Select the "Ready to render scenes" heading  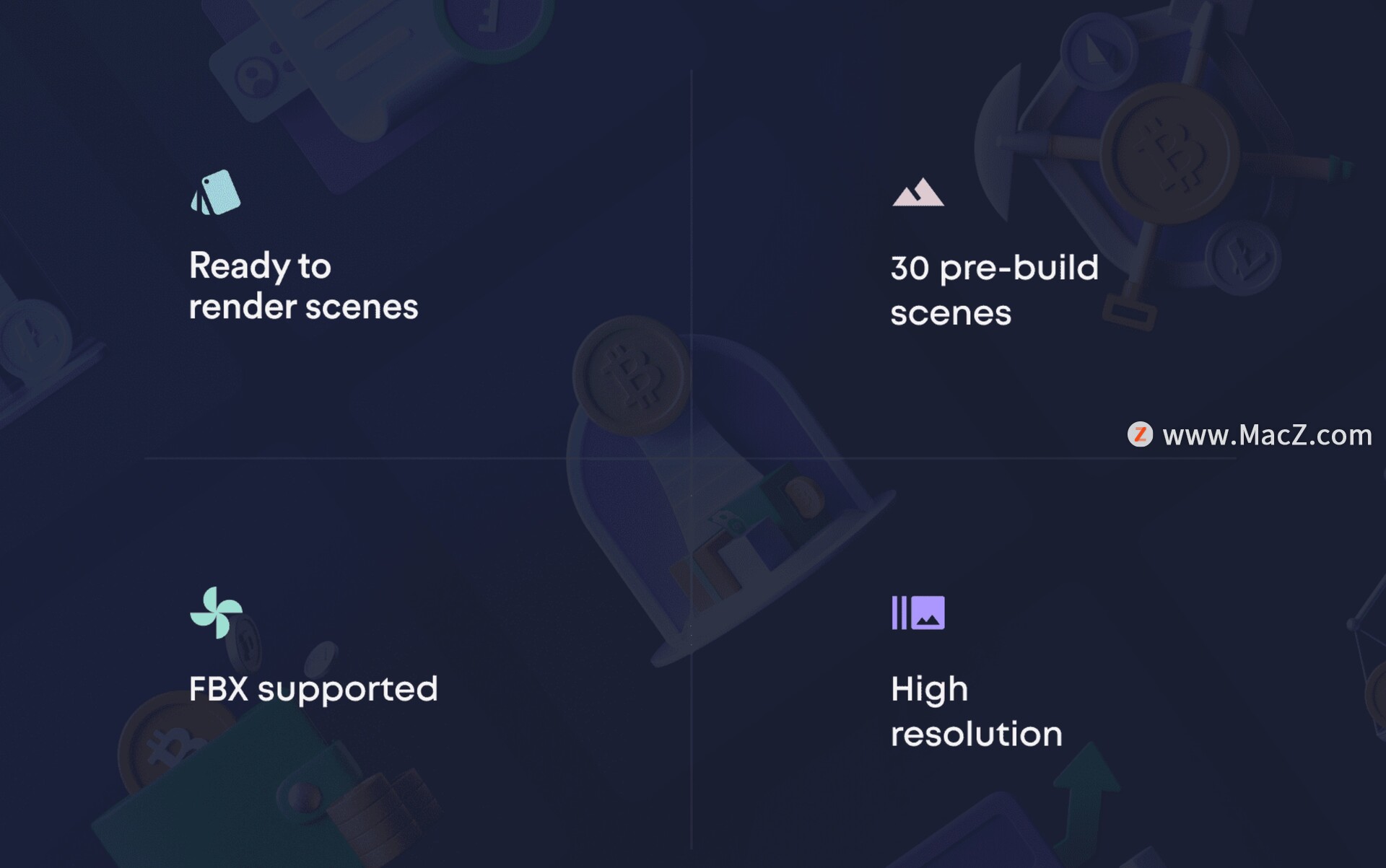pyautogui.click(x=303, y=286)
